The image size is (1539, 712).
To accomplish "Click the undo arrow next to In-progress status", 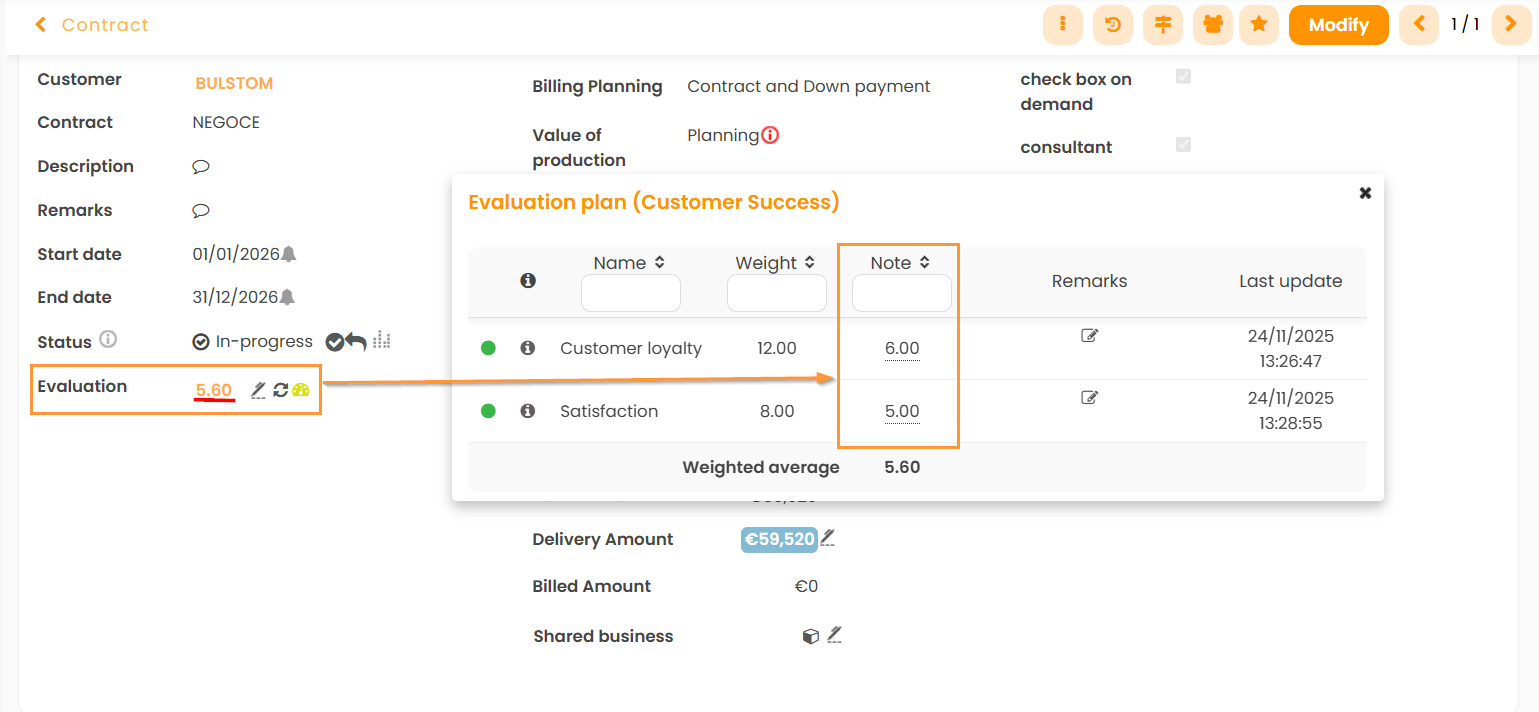I will (356, 342).
